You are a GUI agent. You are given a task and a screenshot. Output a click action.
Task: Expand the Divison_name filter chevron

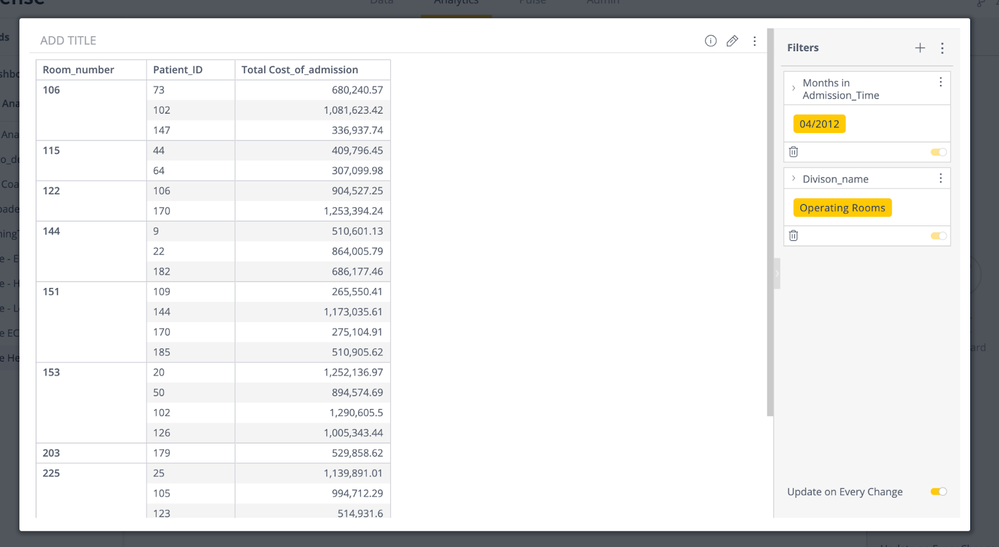coord(794,179)
